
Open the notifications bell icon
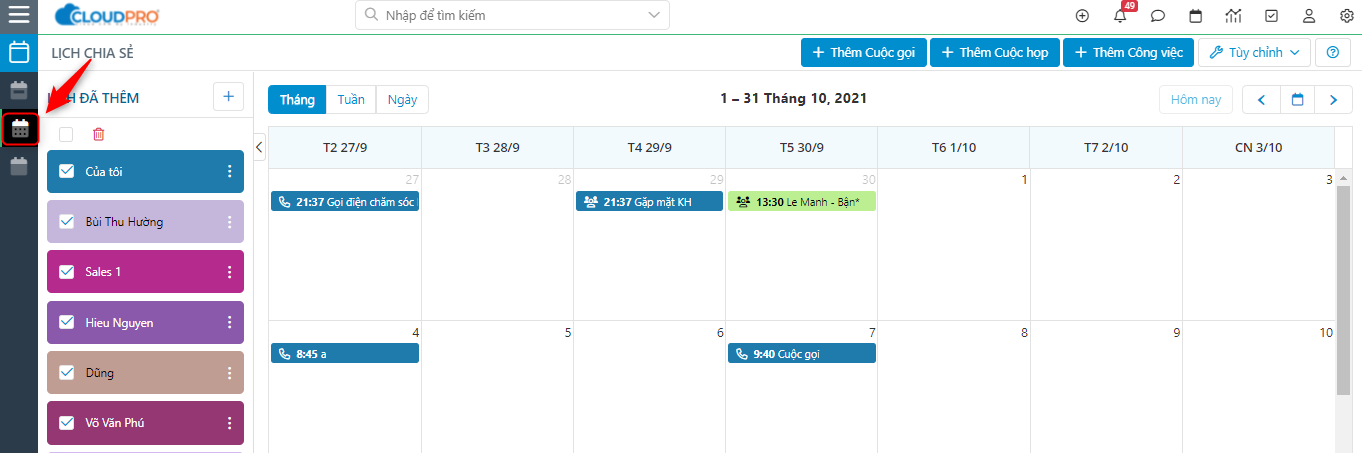1120,16
